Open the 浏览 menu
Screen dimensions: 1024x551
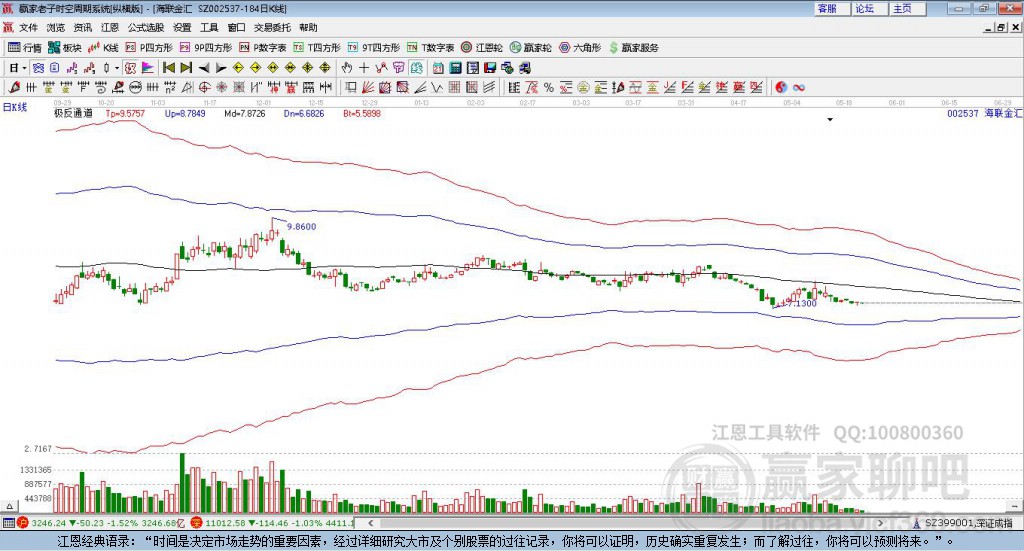[56, 27]
